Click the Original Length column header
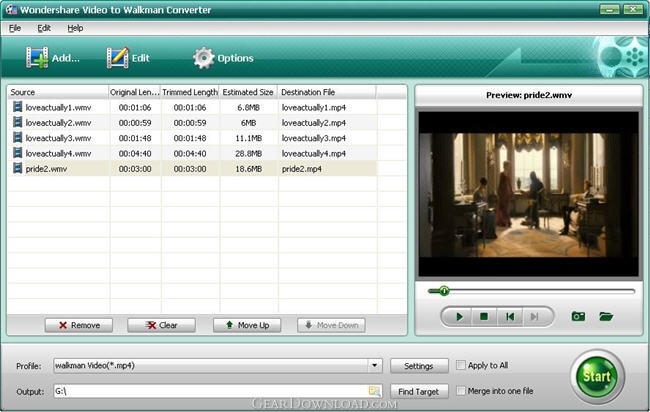This screenshot has height=412, width=650. (x=134, y=92)
